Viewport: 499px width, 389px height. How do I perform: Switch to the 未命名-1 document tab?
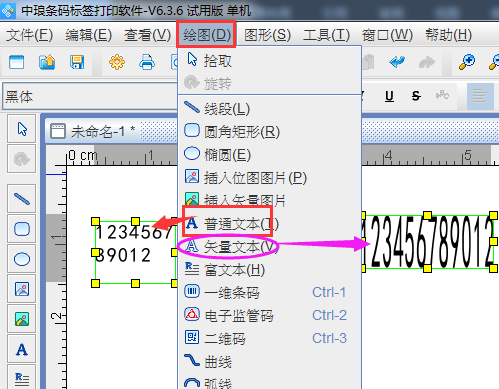click(94, 131)
